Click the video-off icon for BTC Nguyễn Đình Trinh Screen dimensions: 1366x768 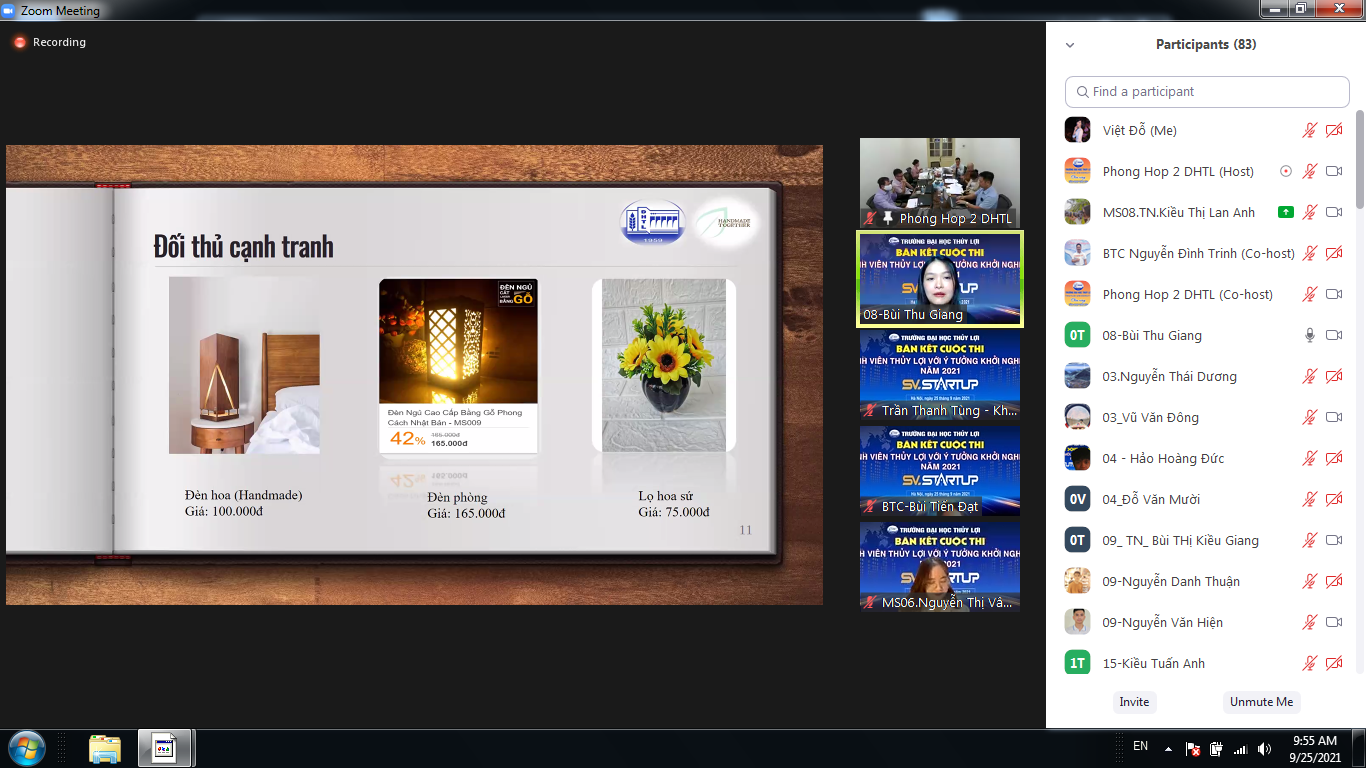1334,253
